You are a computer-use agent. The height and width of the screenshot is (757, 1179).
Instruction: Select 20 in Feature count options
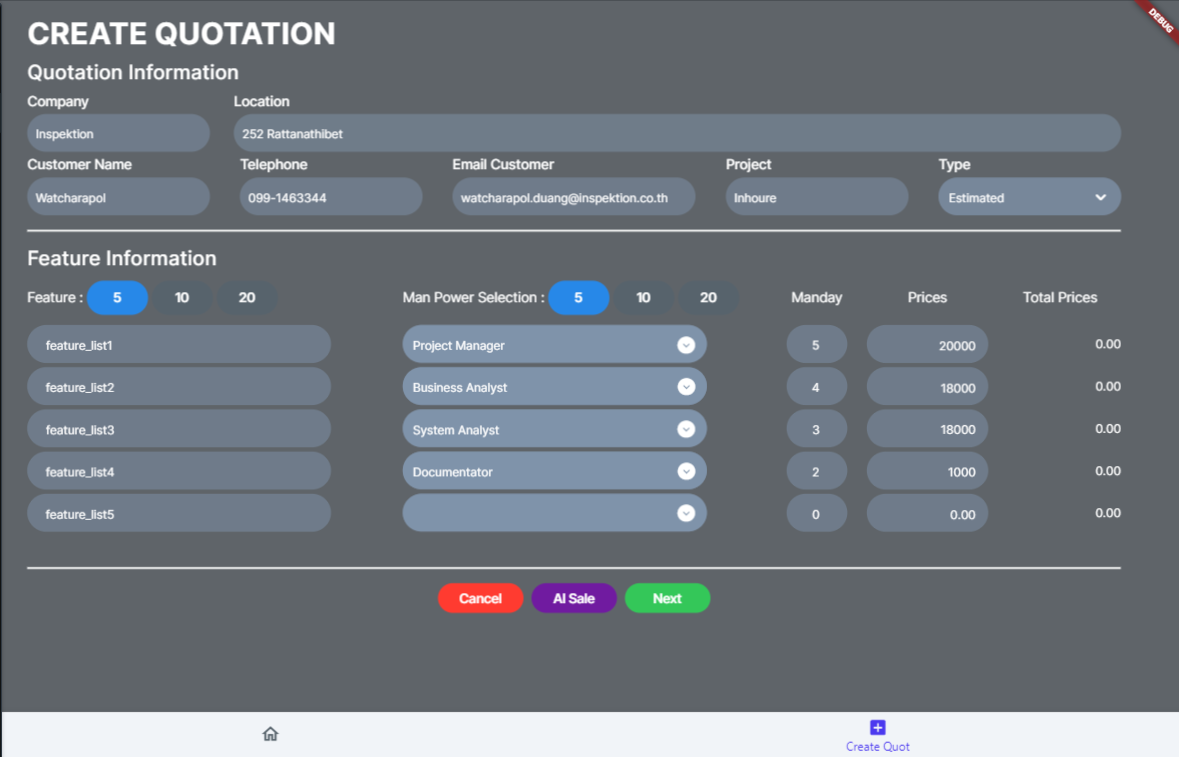247,298
